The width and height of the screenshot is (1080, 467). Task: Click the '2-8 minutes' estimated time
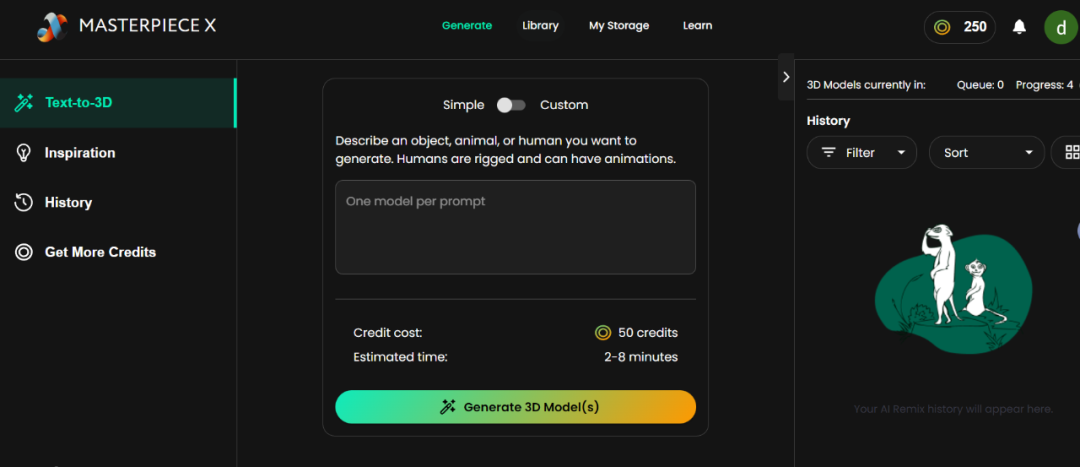click(x=641, y=357)
